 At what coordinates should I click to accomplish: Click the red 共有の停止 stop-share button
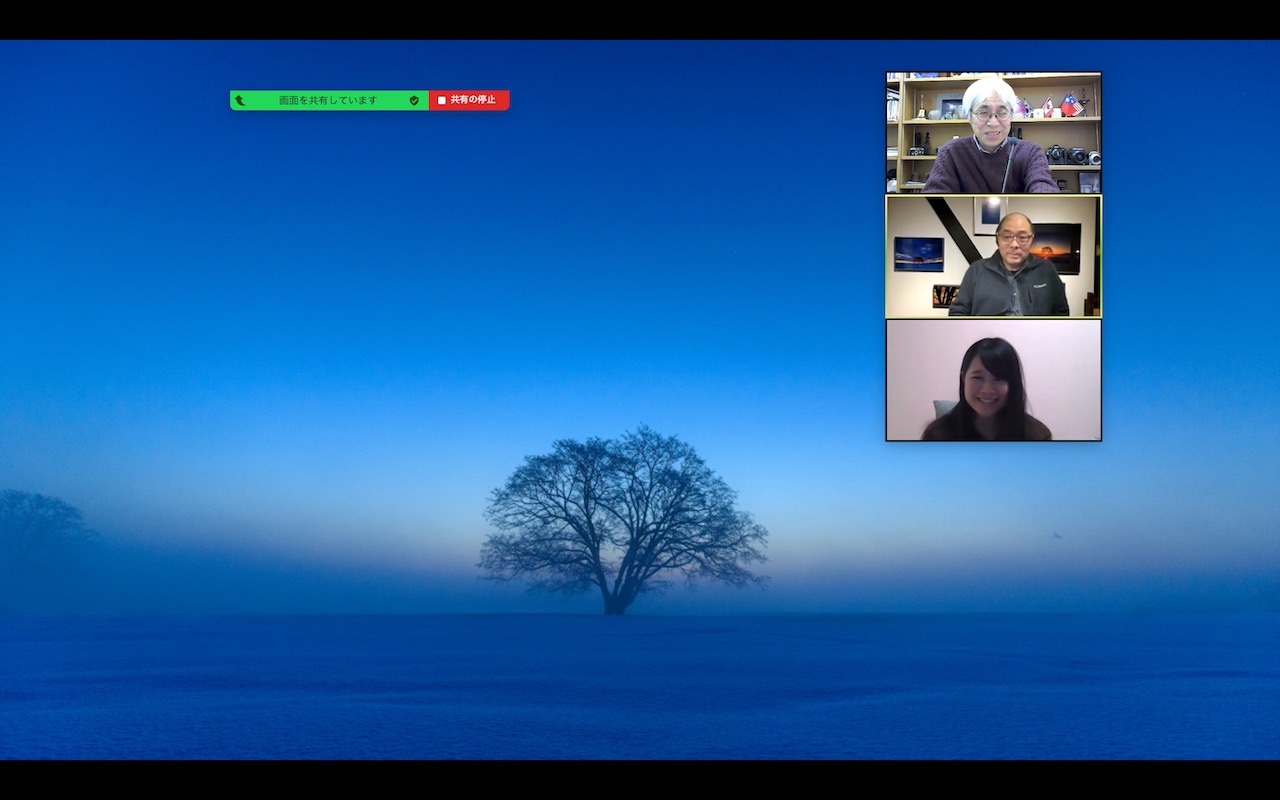pyautogui.click(x=469, y=100)
